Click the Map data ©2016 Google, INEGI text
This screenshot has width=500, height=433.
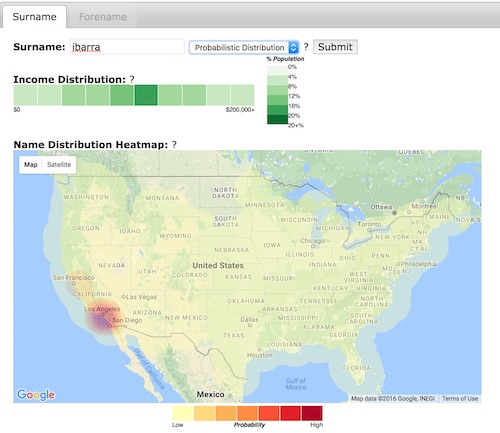click(393, 399)
